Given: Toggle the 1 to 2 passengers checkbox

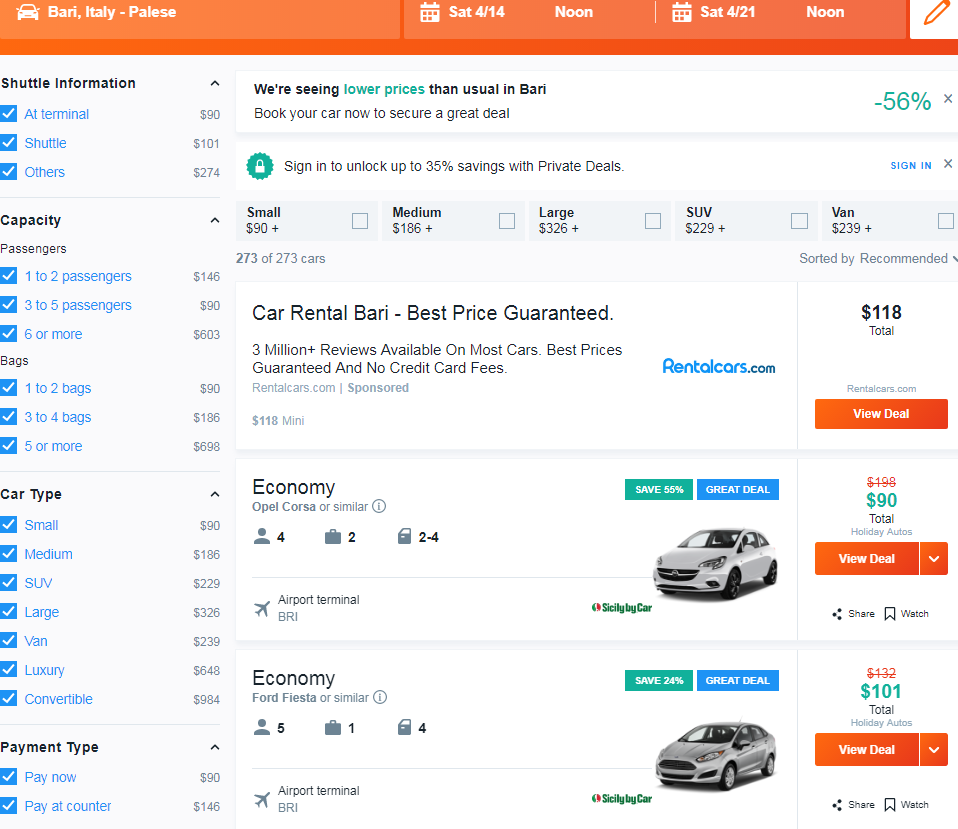Looking at the screenshot, I should click(9, 276).
